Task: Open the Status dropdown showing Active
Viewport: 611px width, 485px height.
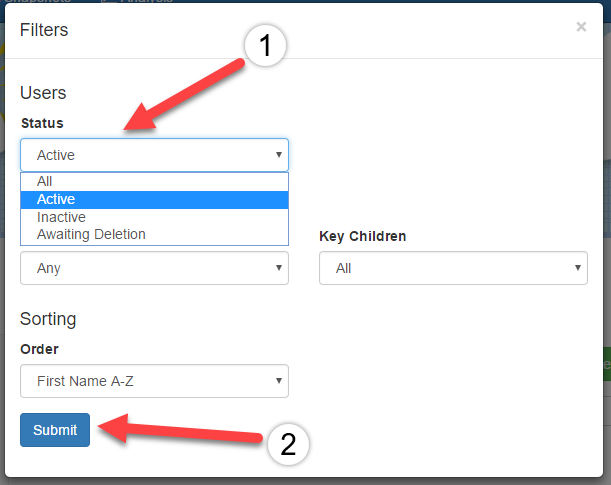Action: click(154, 155)
